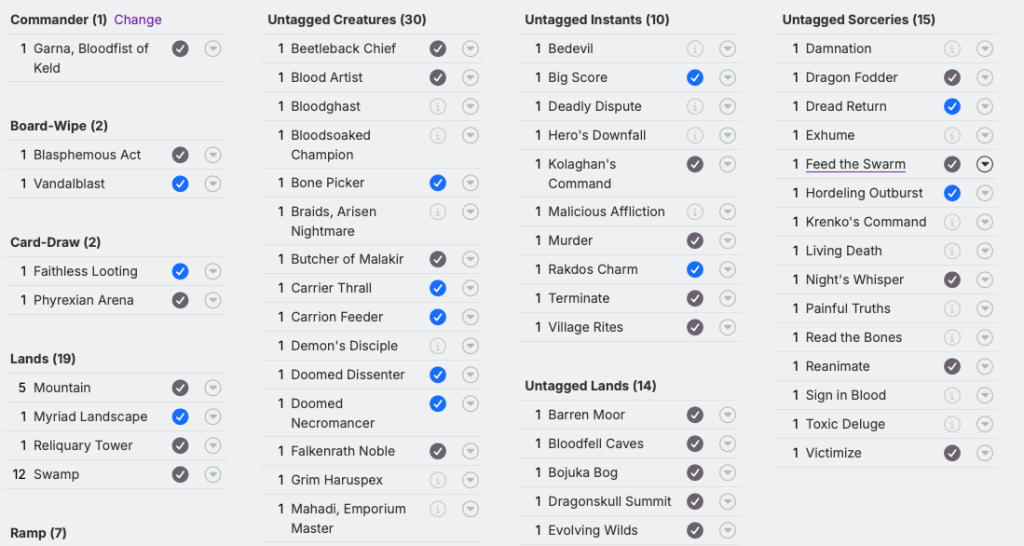
Task: Click the gray checkmark icon next to Reanimate
Action: (x=952, y=367)
